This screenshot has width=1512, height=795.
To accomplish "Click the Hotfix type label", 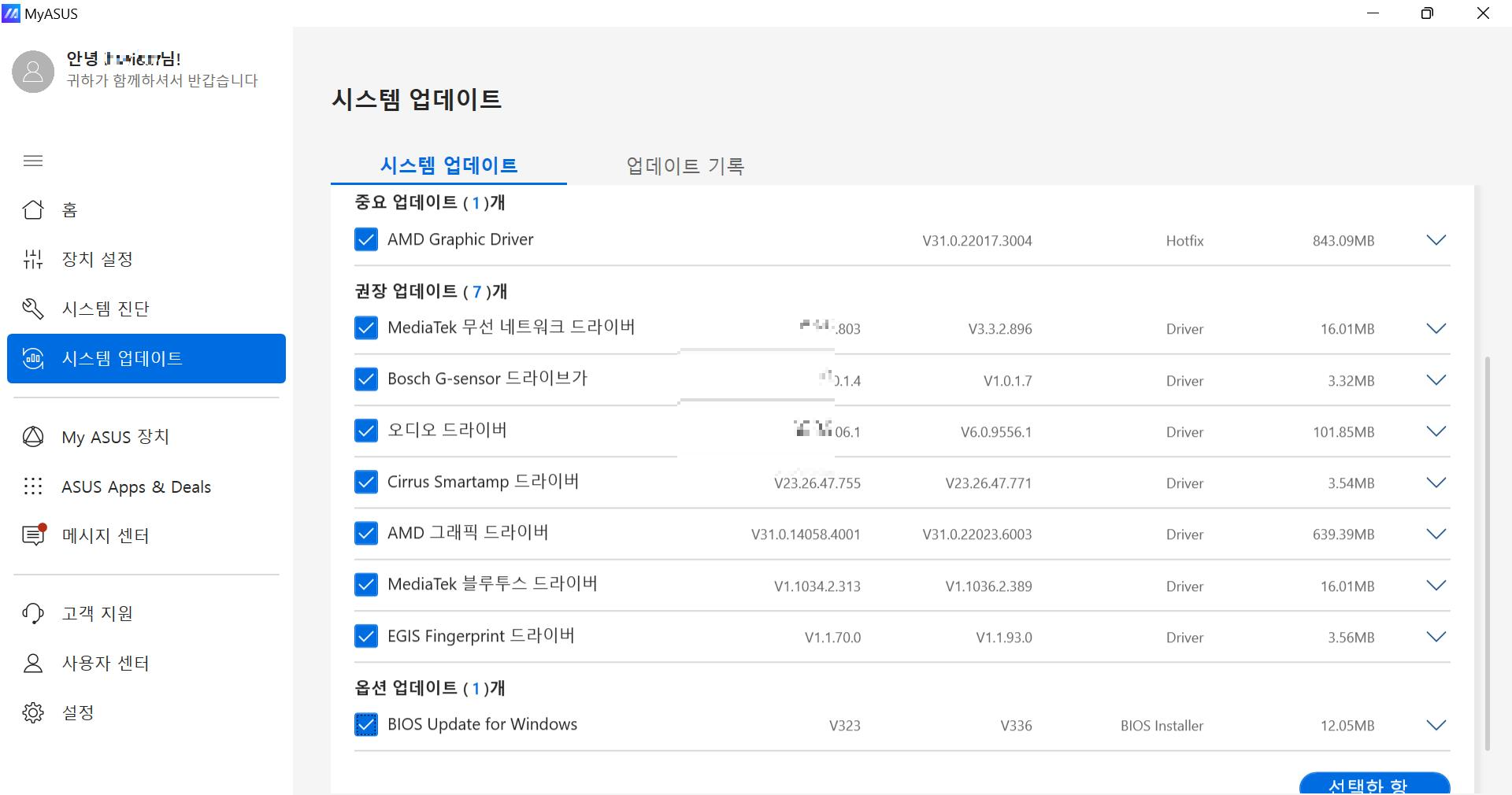I will 1184,241.
